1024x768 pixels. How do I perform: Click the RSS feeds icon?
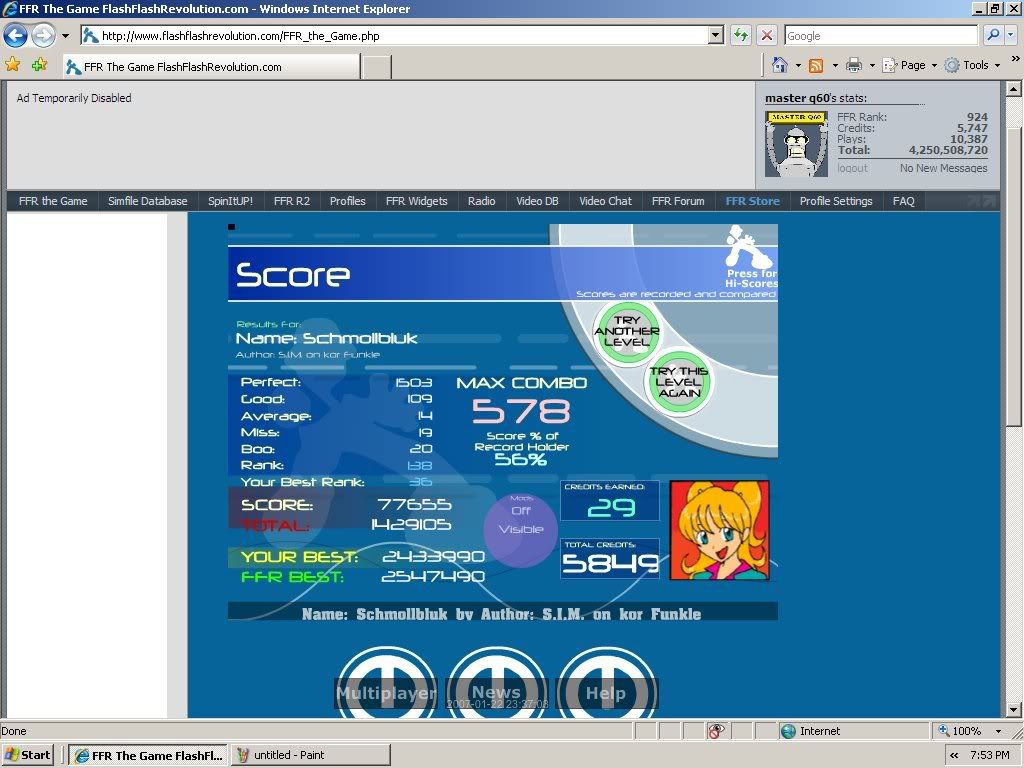pos(816,65)
